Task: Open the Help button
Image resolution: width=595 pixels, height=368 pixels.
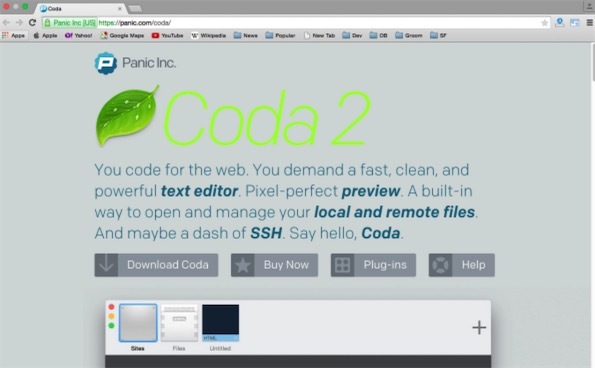Action: click(x=462, y=265)
